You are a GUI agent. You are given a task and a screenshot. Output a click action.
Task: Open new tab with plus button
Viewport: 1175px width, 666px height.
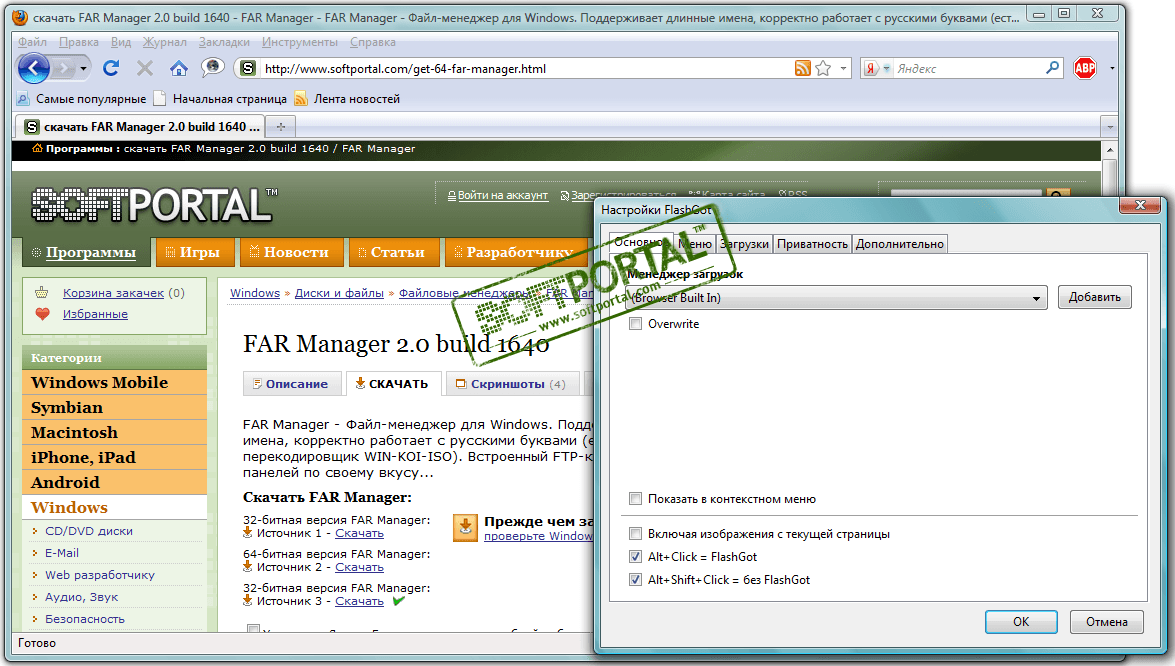pyautogui.click(x=281, y=127)
